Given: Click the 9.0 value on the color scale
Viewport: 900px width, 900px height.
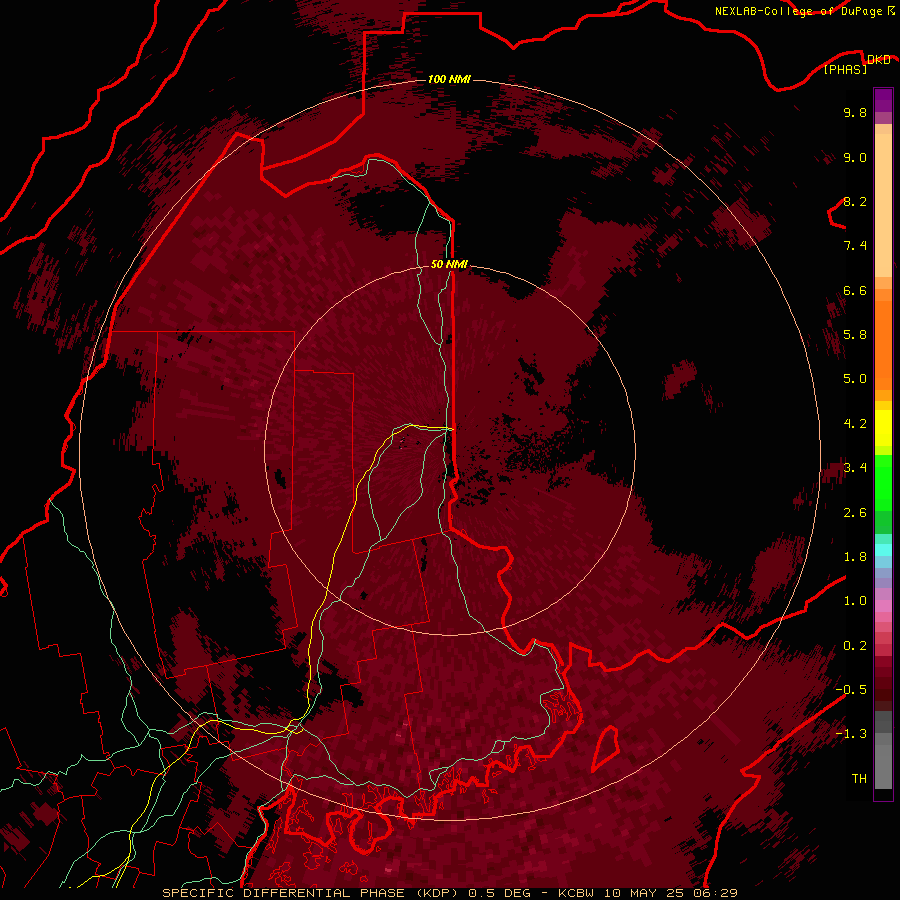Looking at the screenshot, I should click(x=855, y=157).
